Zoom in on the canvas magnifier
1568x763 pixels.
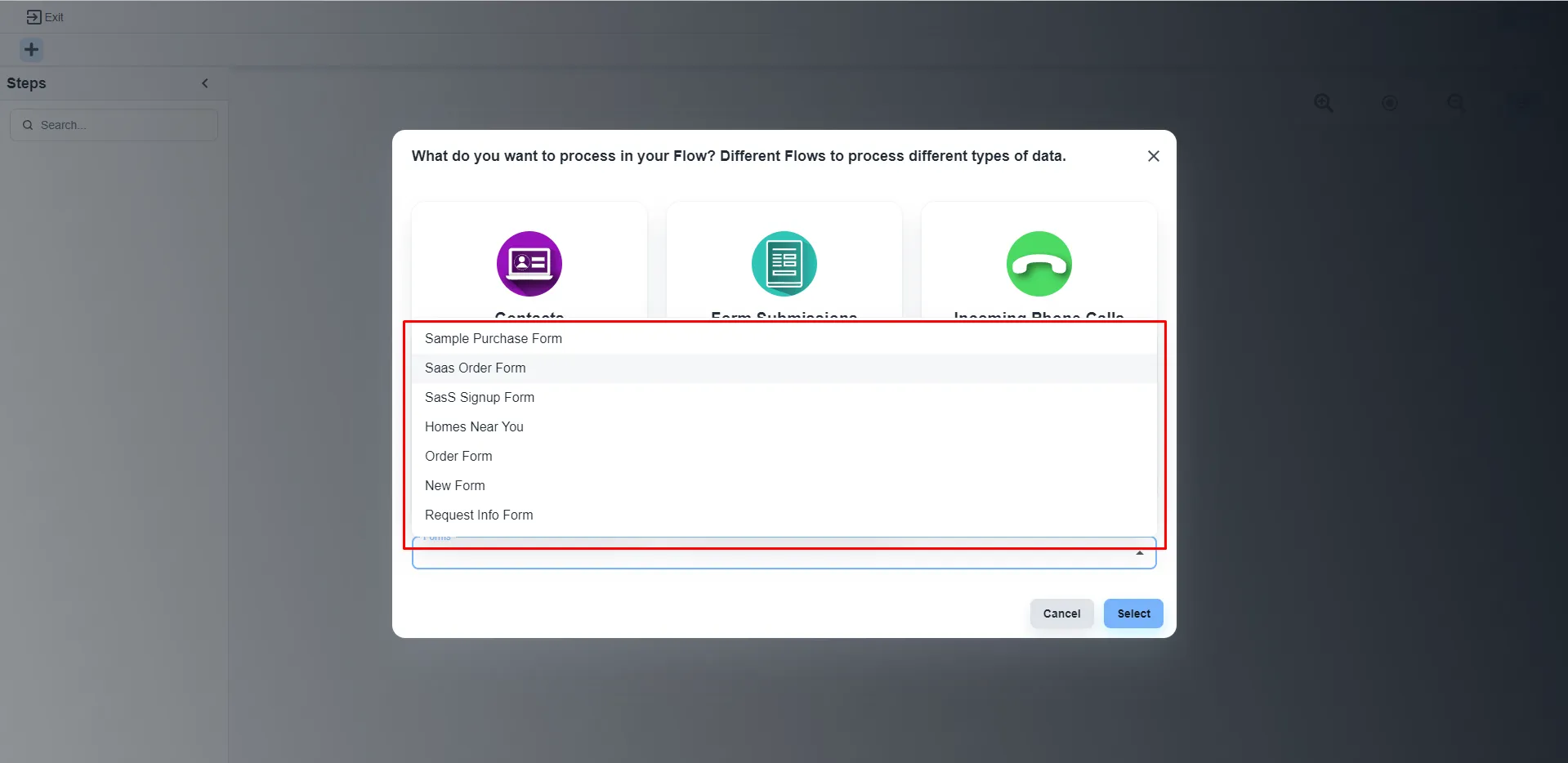coord(1324,103)
